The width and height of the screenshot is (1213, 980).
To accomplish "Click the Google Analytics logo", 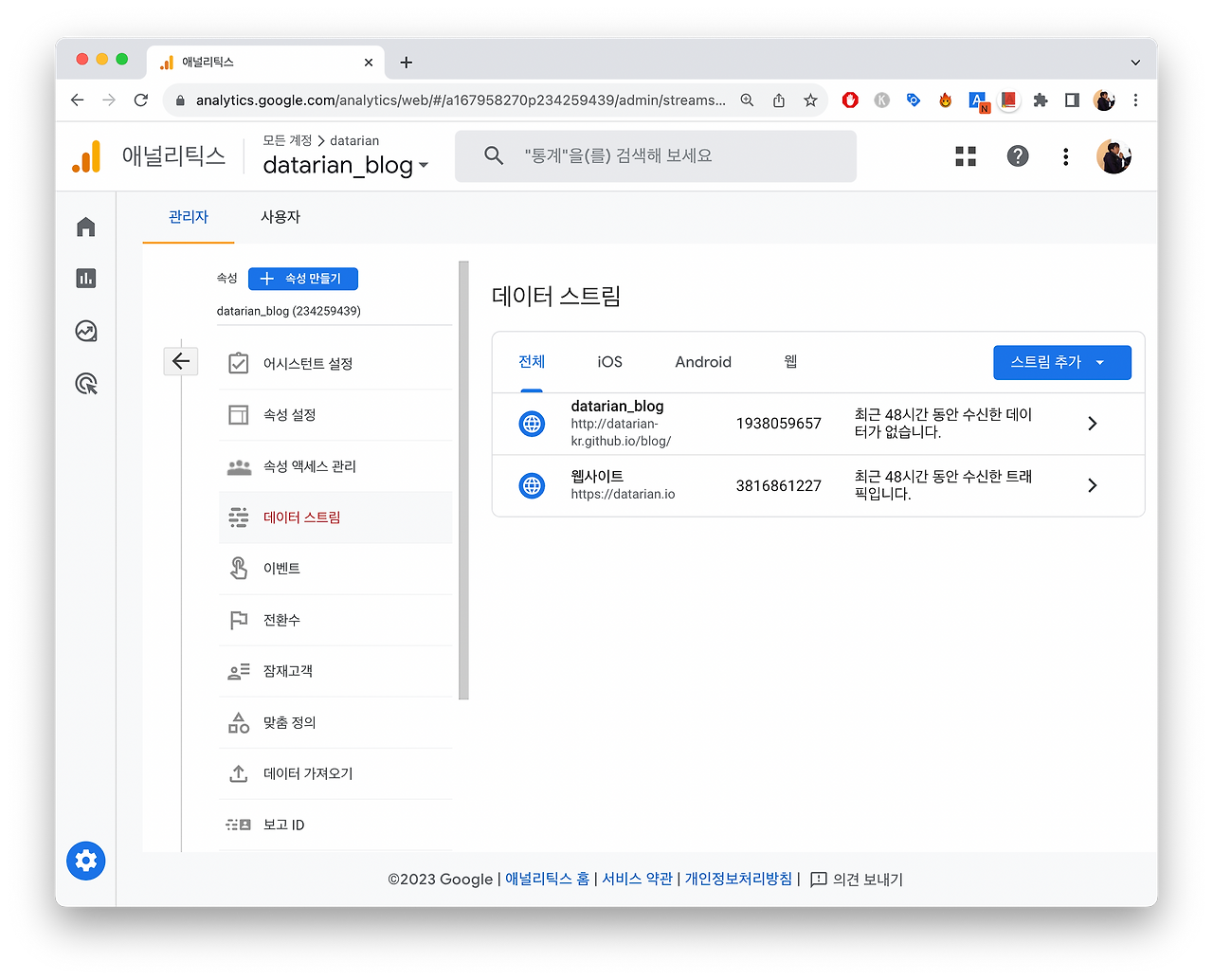I will point(86,156).
